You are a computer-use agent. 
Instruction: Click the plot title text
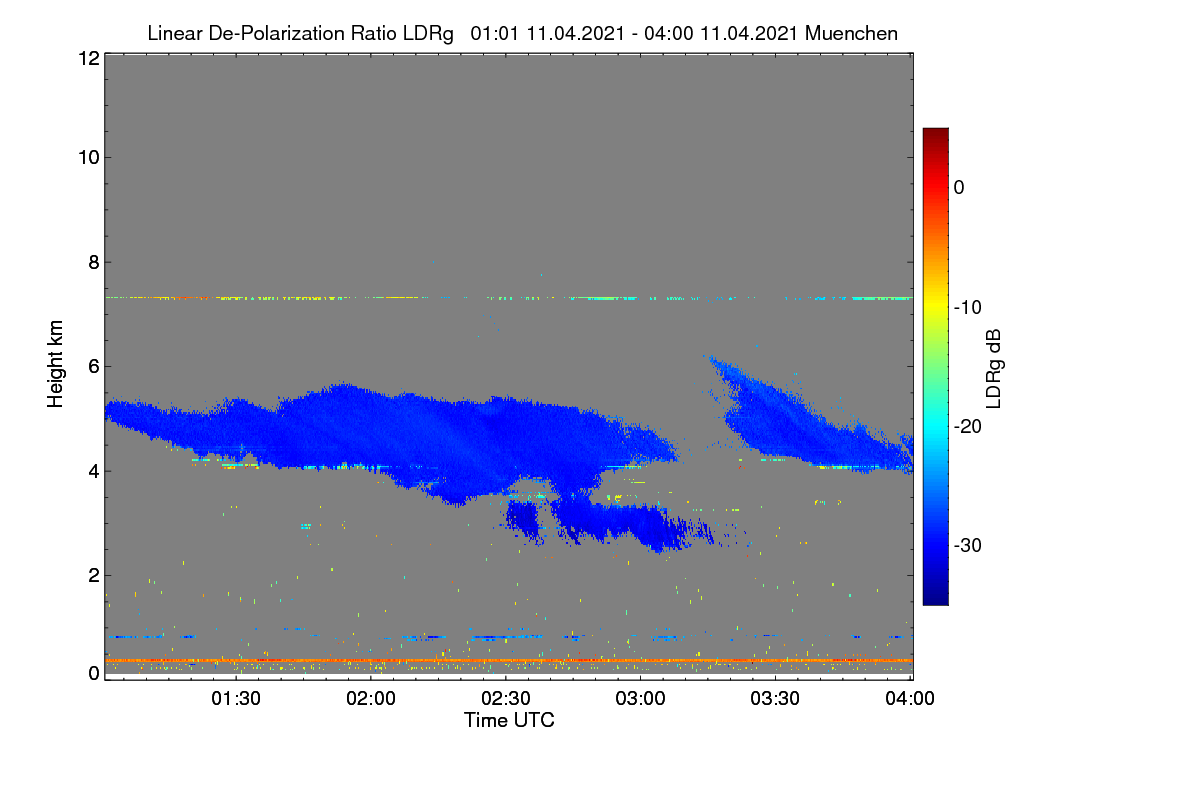coord(522,33)
